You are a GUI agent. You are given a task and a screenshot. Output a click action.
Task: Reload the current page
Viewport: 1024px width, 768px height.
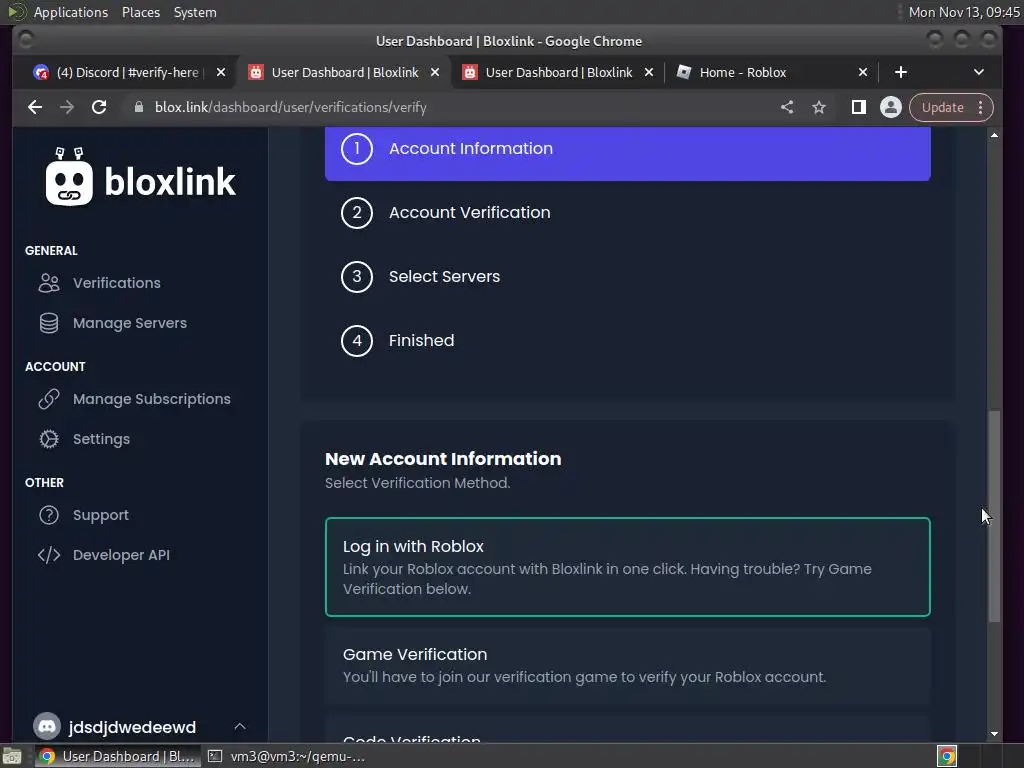pyautogui.click(x=99, y=107)
